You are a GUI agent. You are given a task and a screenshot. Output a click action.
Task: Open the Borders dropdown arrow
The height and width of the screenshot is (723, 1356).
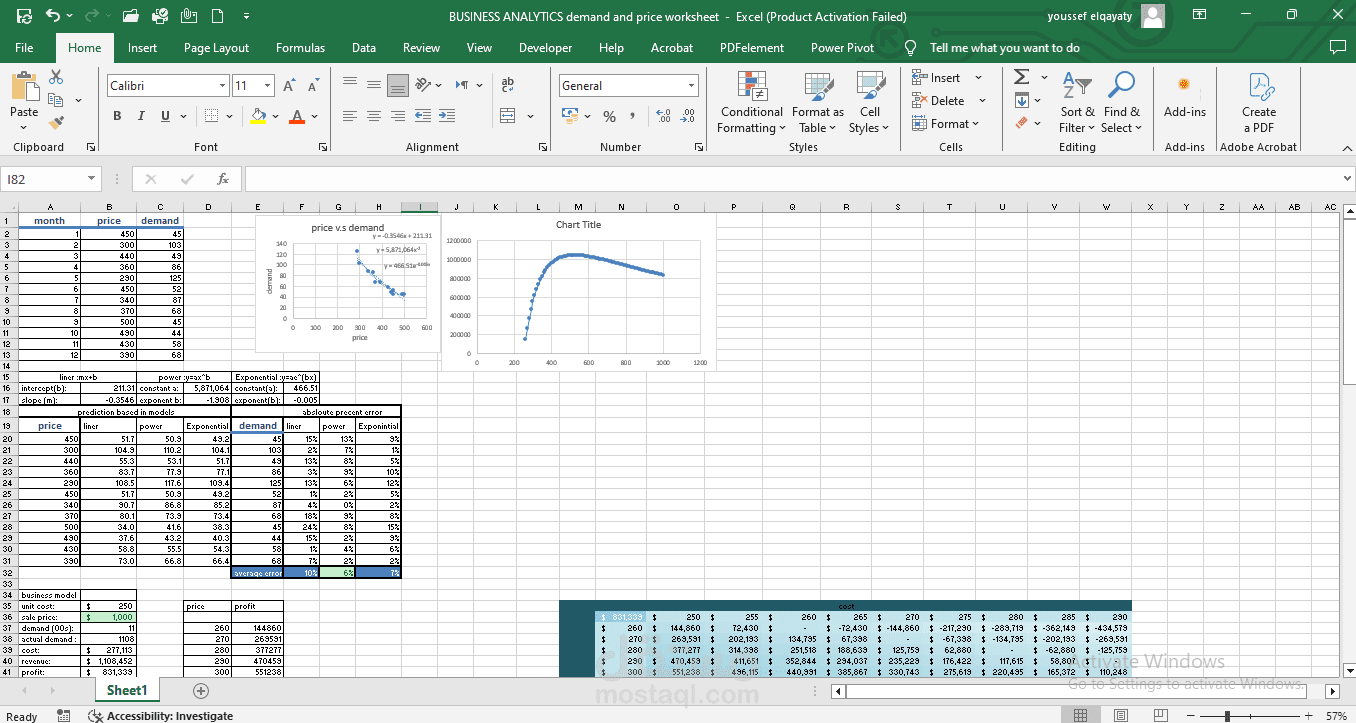point(229,117)
